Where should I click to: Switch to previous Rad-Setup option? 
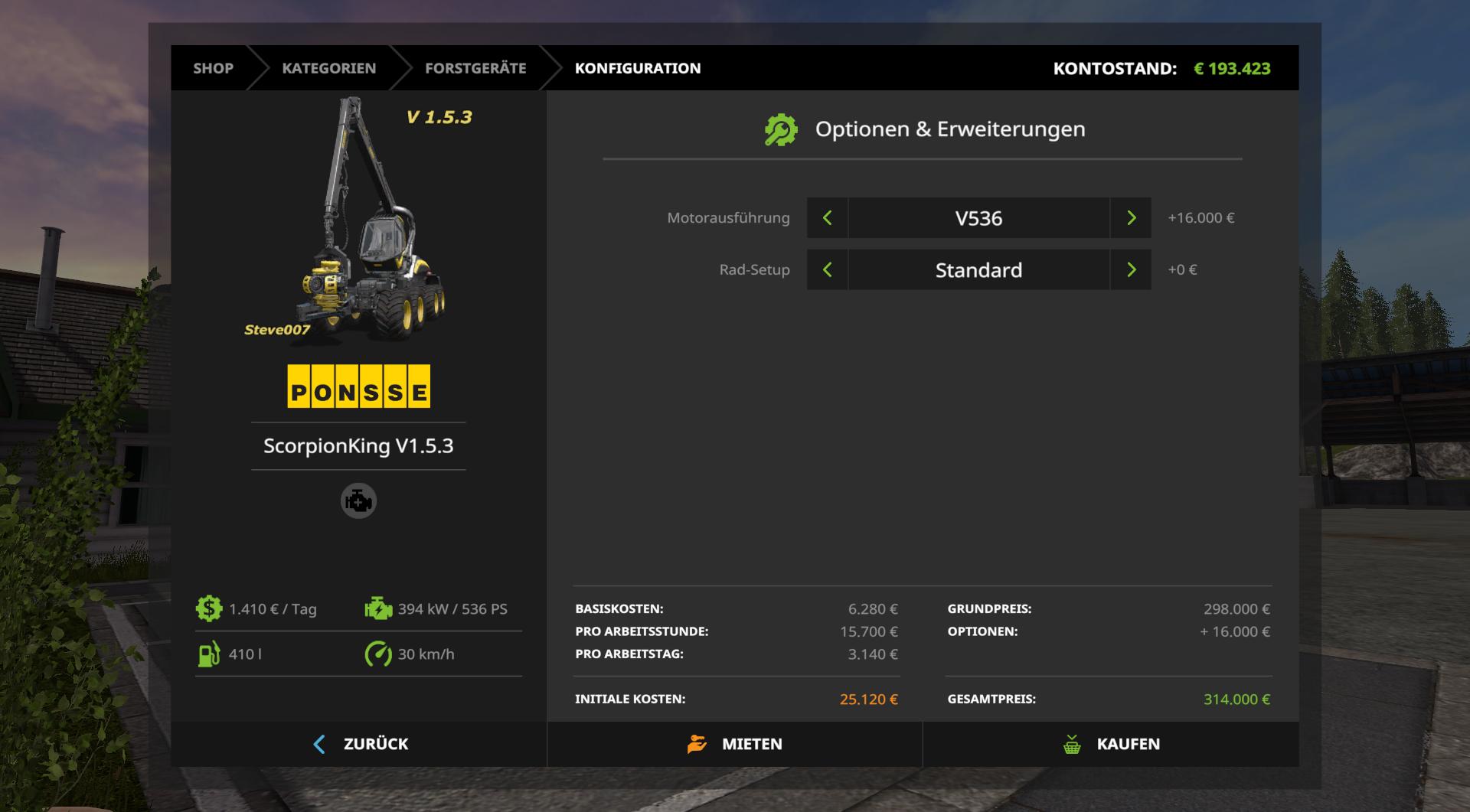827,270
